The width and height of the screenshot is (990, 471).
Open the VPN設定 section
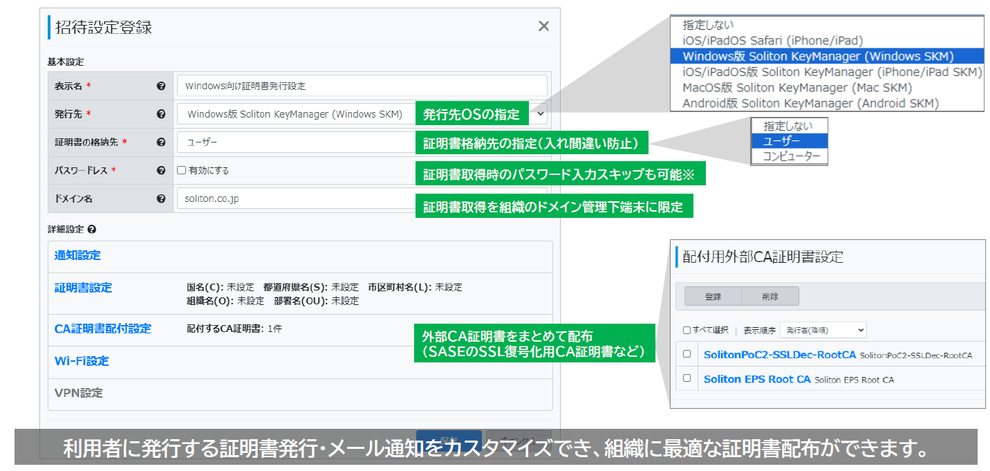coord(78,393)
